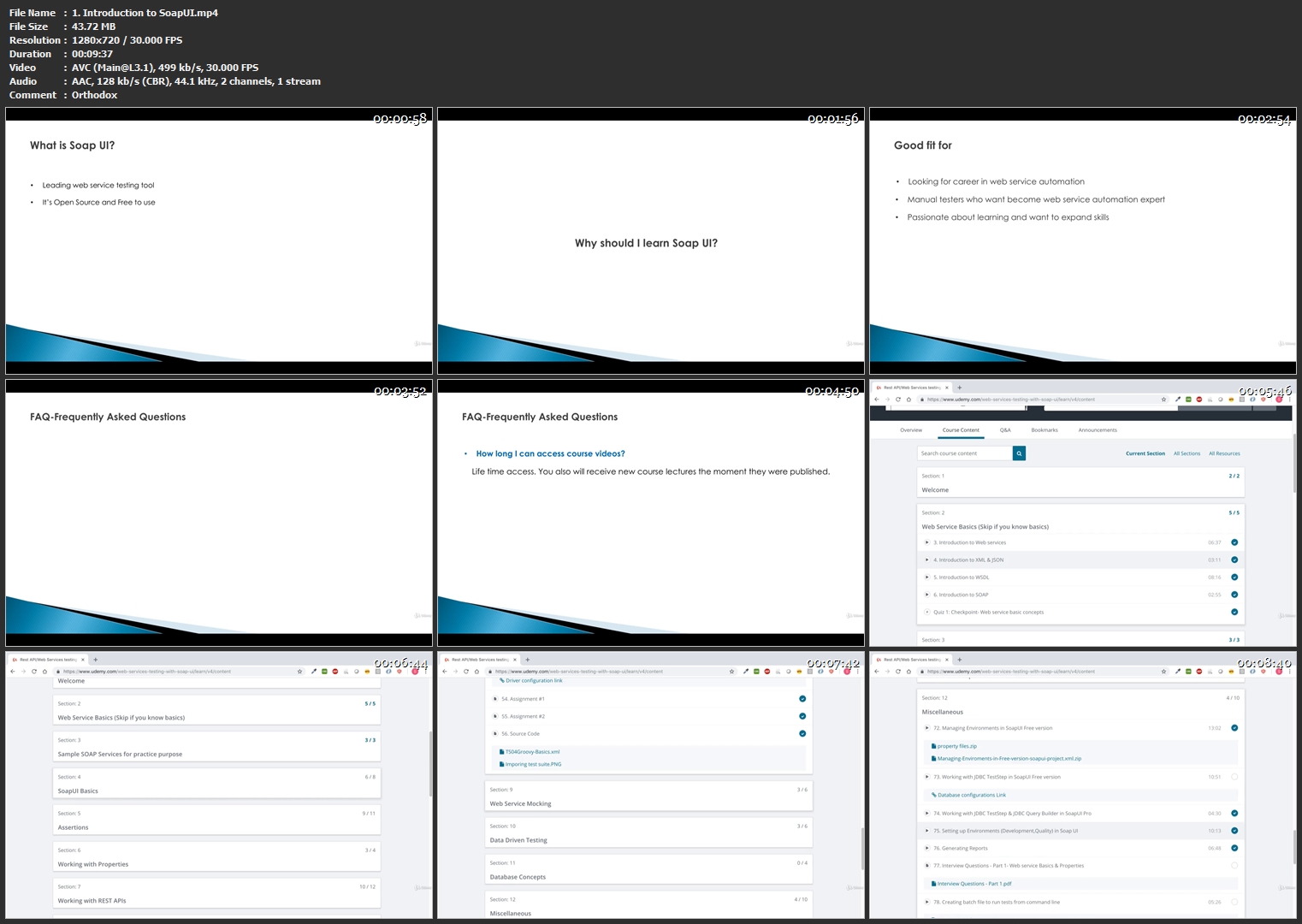1302x924 pixels.
Task: Mark 77. Interview Questions lecture as complete
Action: click(1234, 866)
